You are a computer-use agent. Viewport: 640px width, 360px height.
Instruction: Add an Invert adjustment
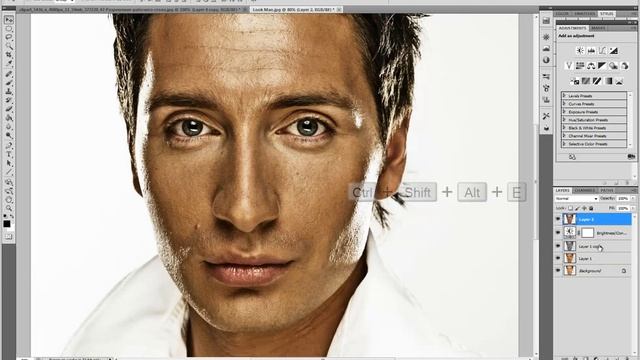tap(575, 81)
